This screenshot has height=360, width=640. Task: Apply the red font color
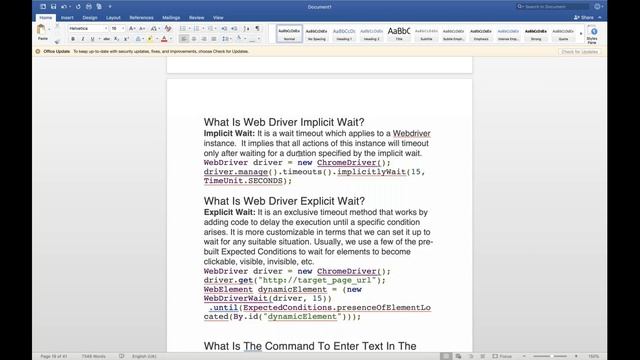(x=164, y=39)
